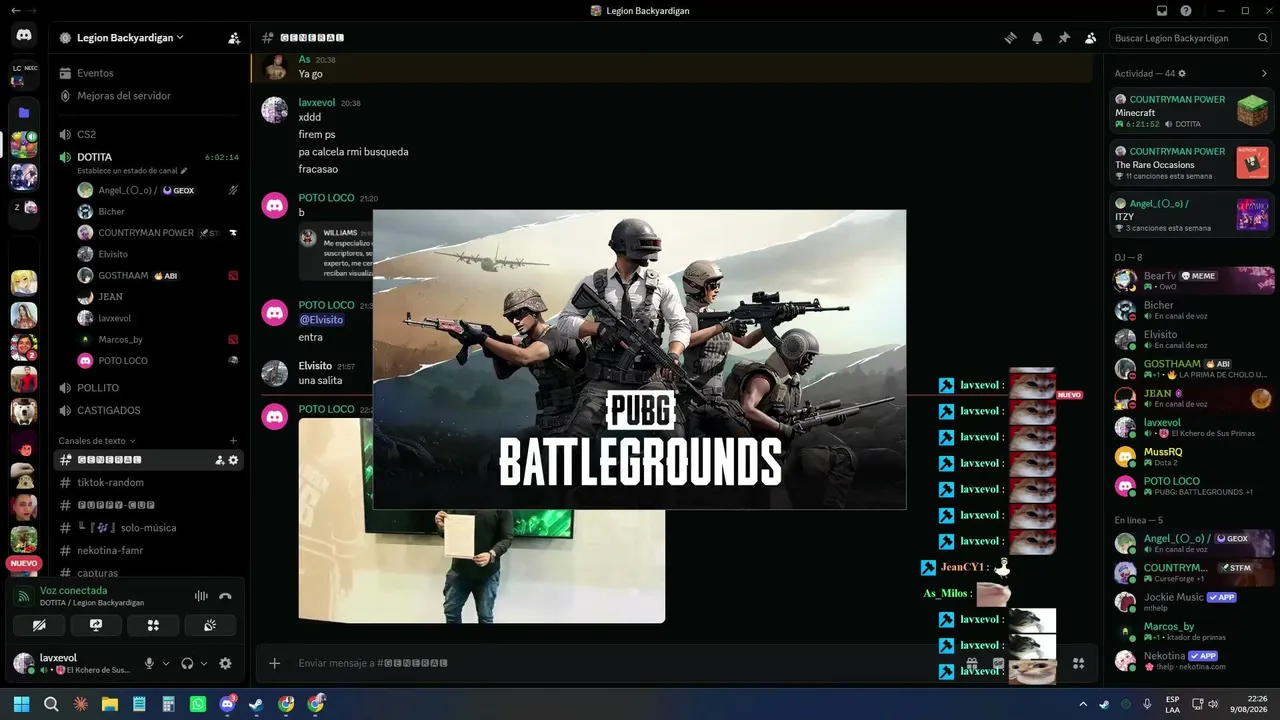1280x720 pixels.
Task: Open Help icon in title bar
Action: pos(1186,11)
